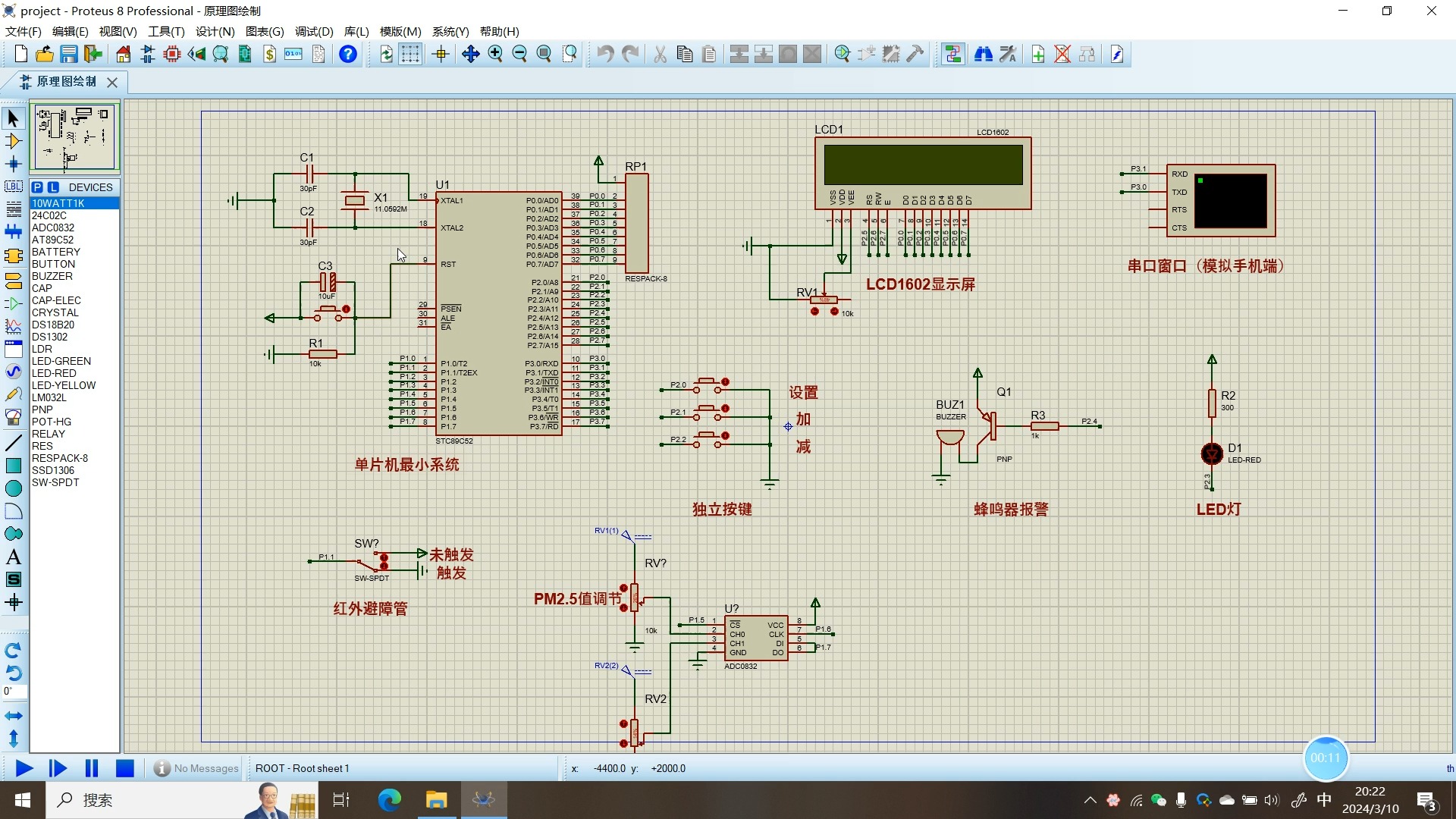This screenshot has height=819, width=1456.
Task: Click the binoculars Search and Tag icon
Action: pyautogui.click(x=984, y=54)
